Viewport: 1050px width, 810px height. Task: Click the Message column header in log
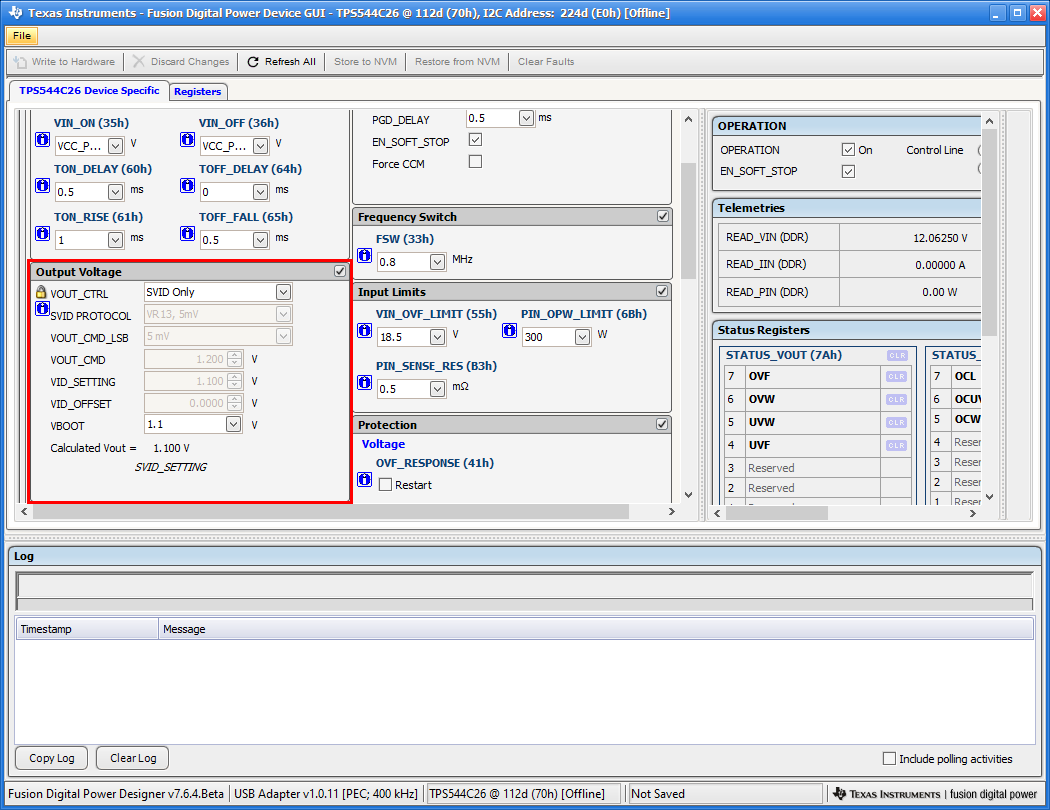[x=184, y=629]
